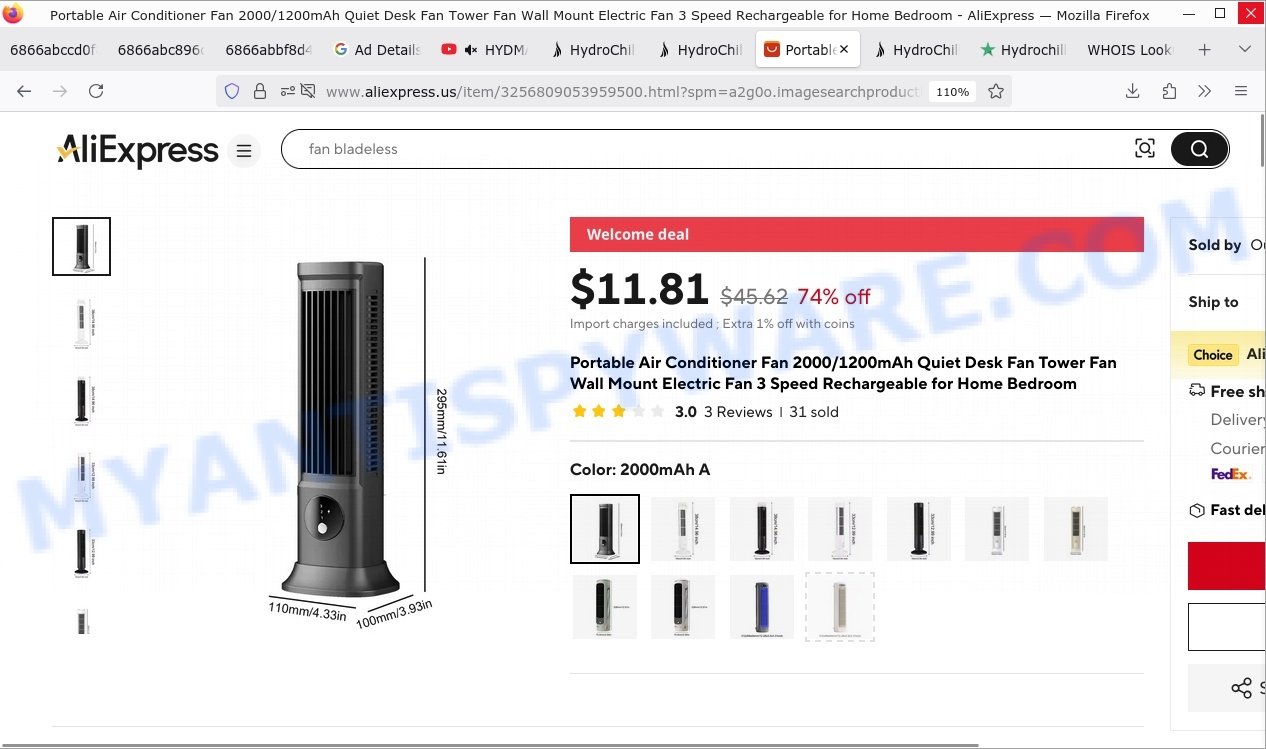Reload the page with refresh icon
The height and width of the screenshot is (749, 1266).
pos(96,91)
